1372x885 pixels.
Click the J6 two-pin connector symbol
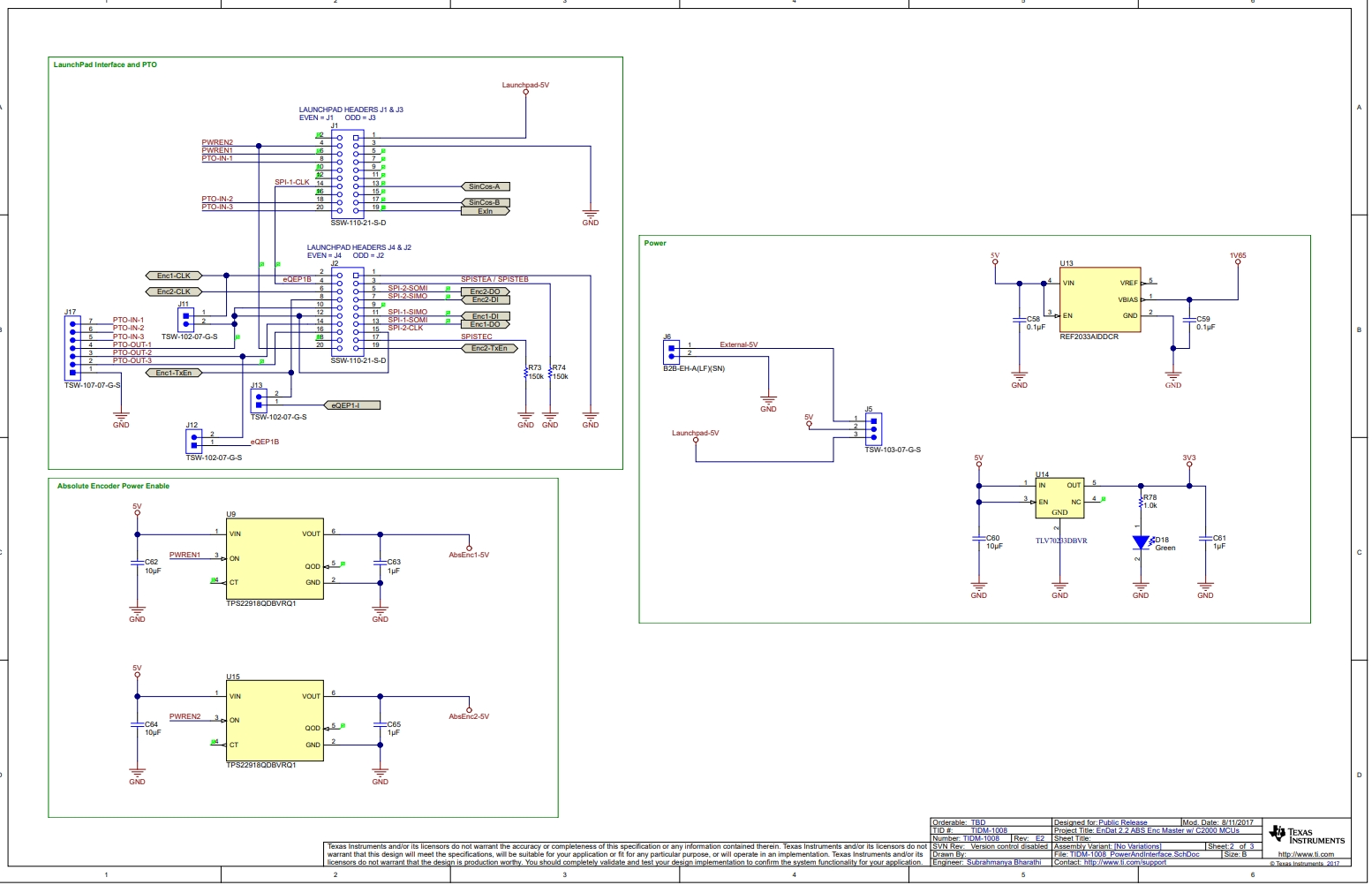671,352
